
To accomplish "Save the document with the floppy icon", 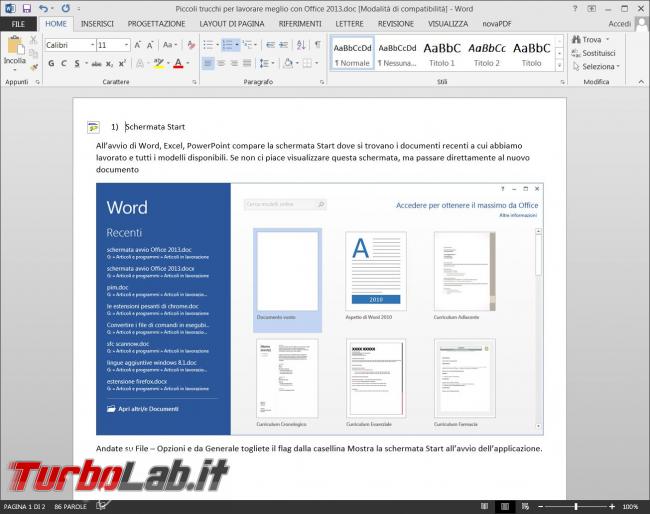I will [27, 8].
